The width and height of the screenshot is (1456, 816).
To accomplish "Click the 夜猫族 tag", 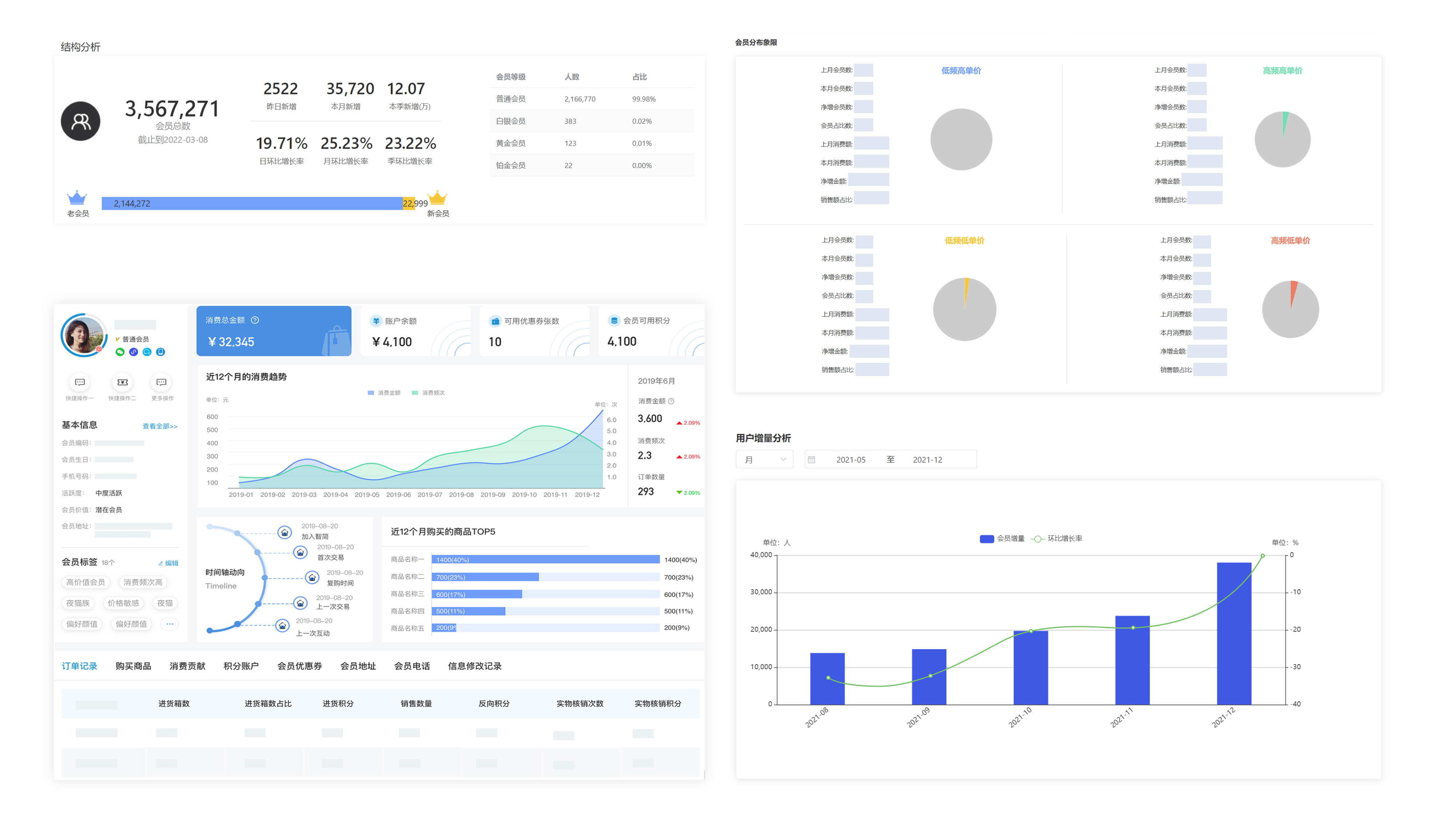I will (x=78, y=603).
